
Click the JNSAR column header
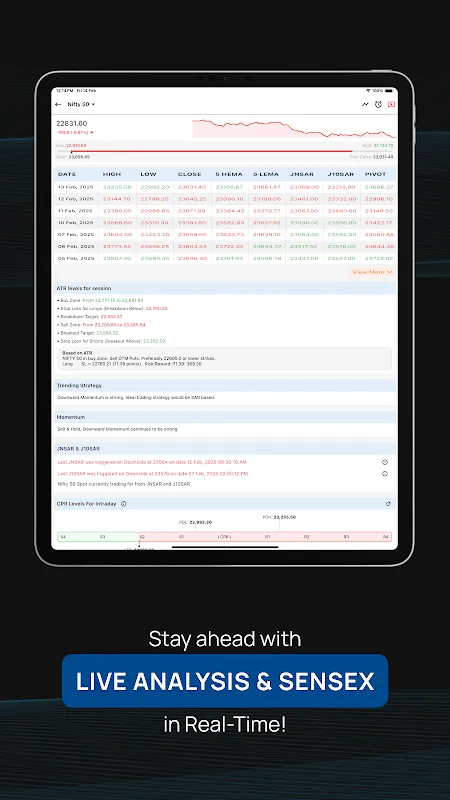click(x=302, y=174)
